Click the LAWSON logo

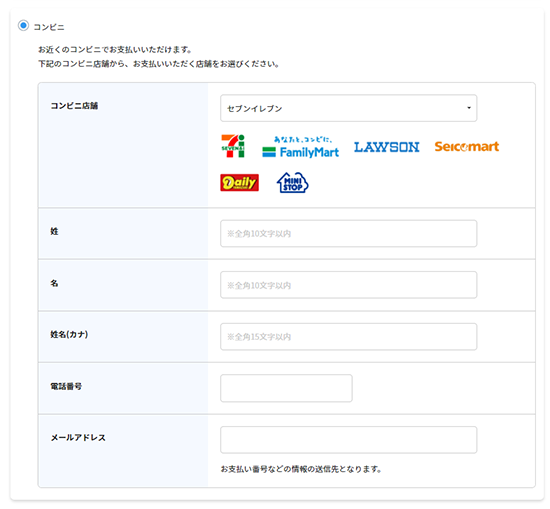[x=387, y=147]
